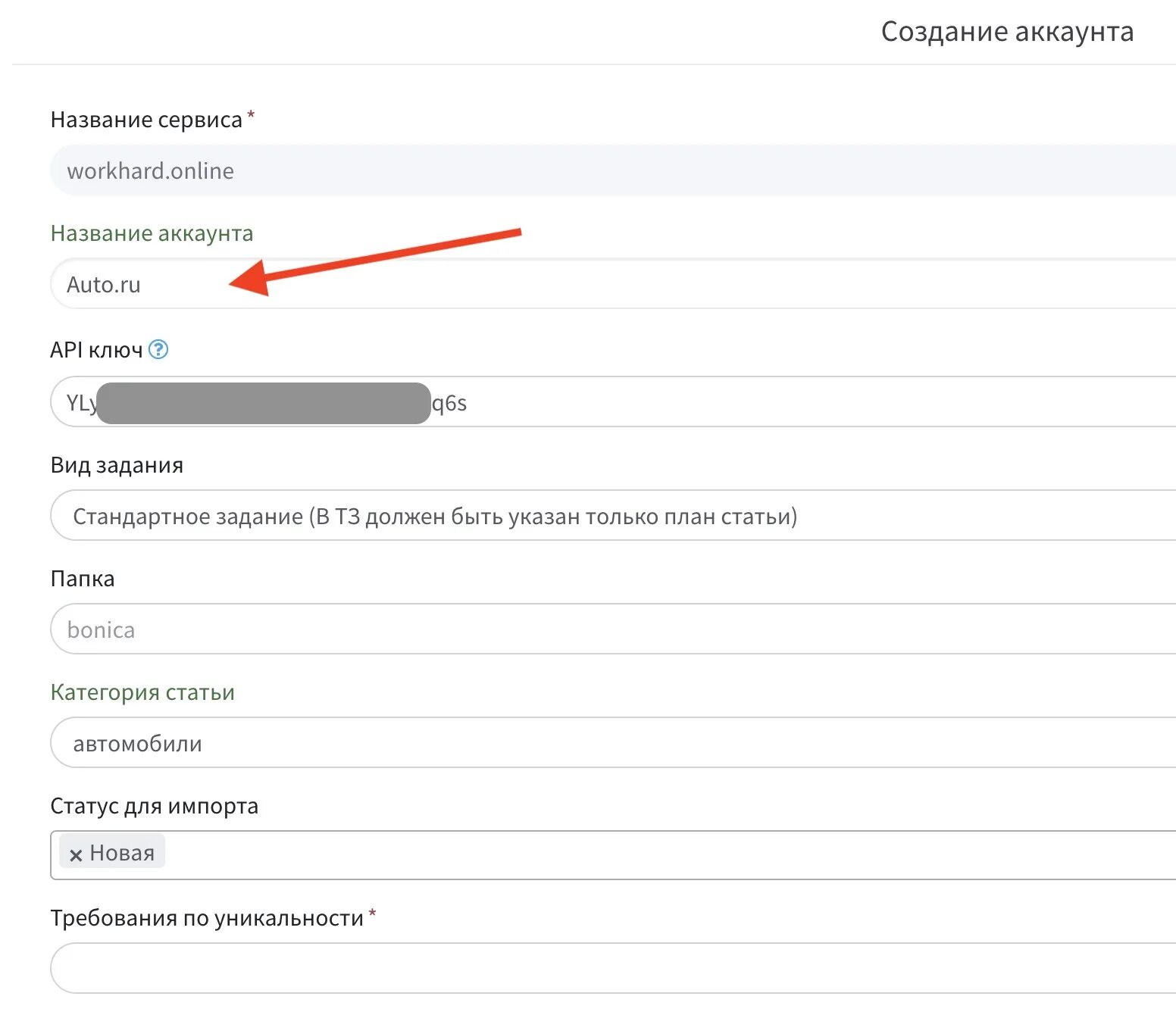Click the 'API ключ' label text
Image resolution: width=1176 pixels, height=1015 pixels.
click(x=96, y=350)
